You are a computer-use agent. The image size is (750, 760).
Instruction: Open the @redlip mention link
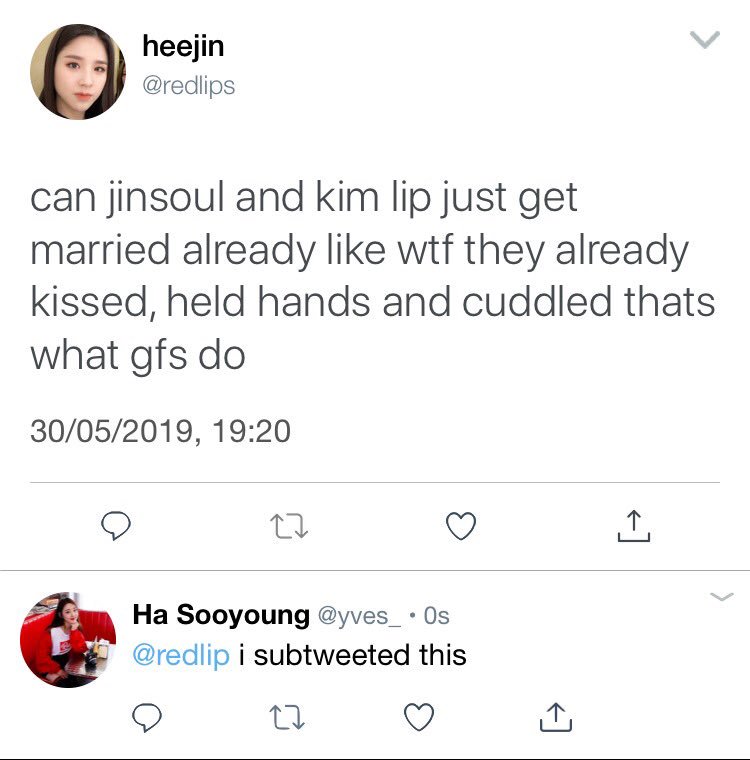coord(181,655)
